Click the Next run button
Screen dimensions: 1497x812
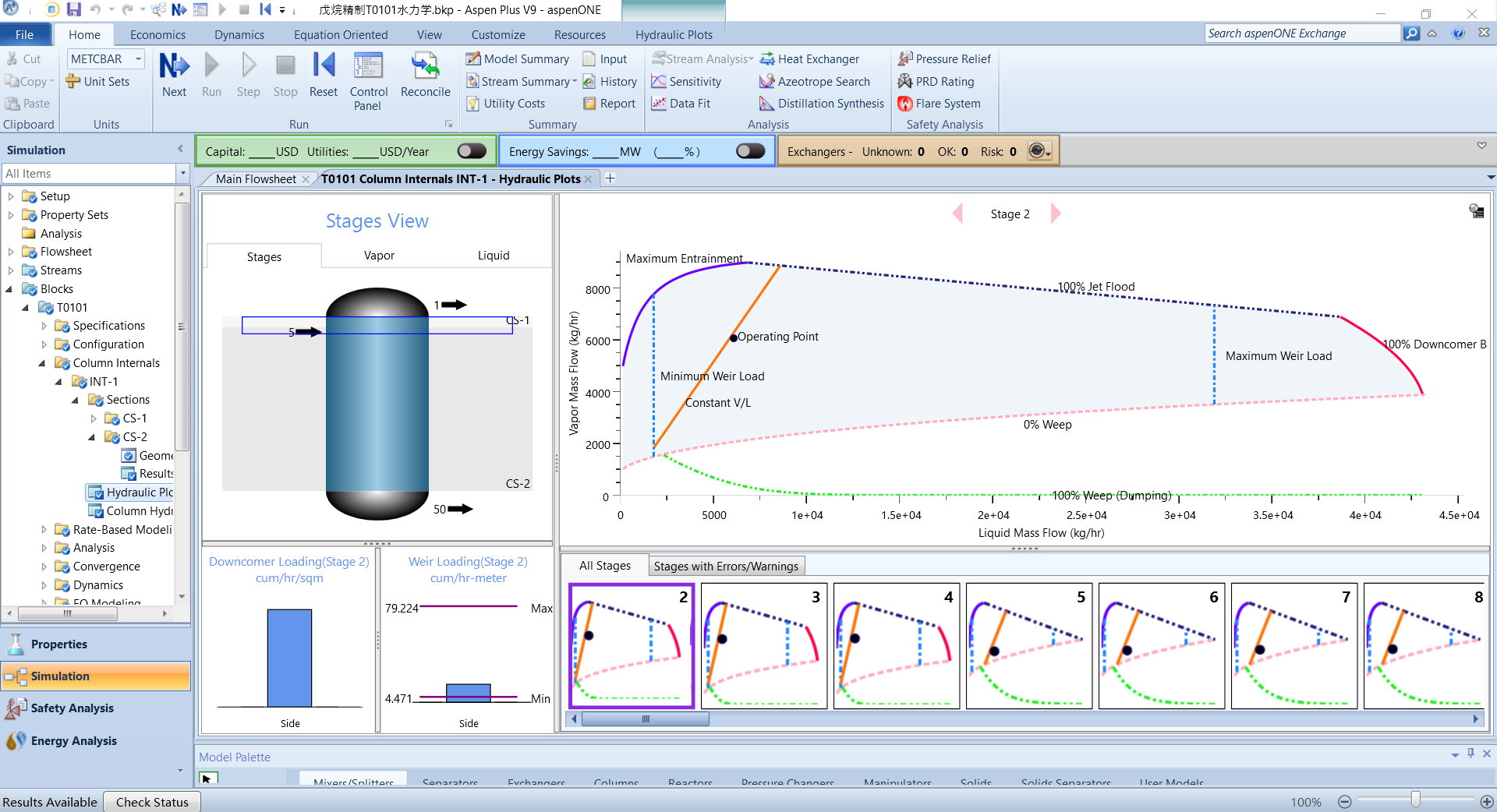[x=174, y=75]
